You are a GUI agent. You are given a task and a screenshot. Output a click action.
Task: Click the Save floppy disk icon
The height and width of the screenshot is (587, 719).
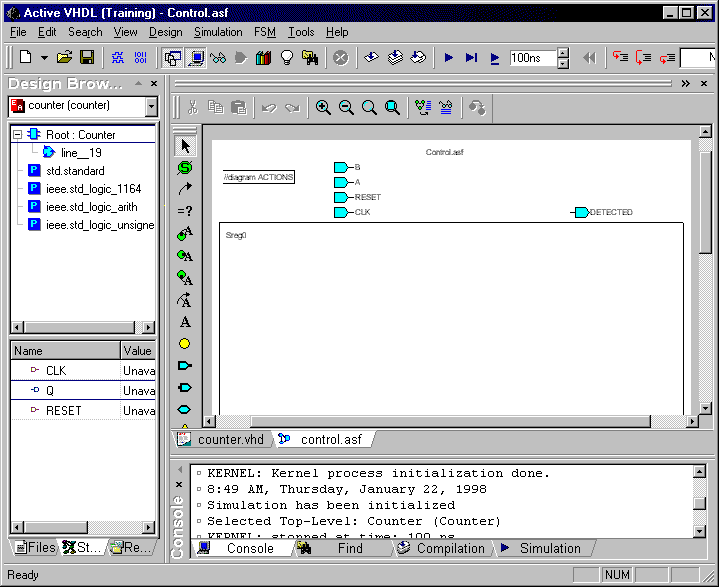(87, 58)
